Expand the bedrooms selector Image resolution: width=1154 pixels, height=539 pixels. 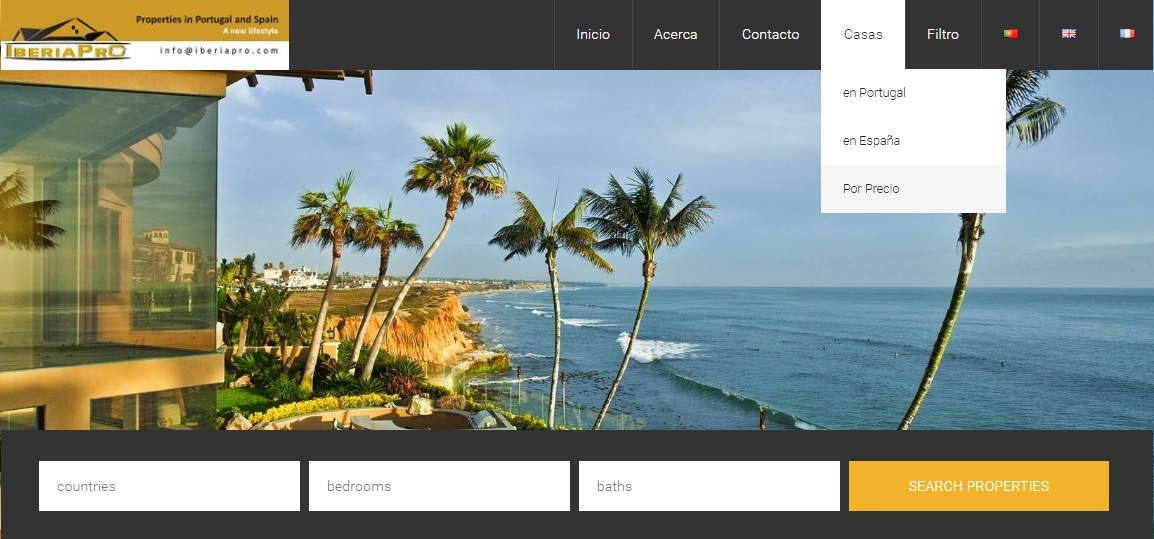(439, 486)
